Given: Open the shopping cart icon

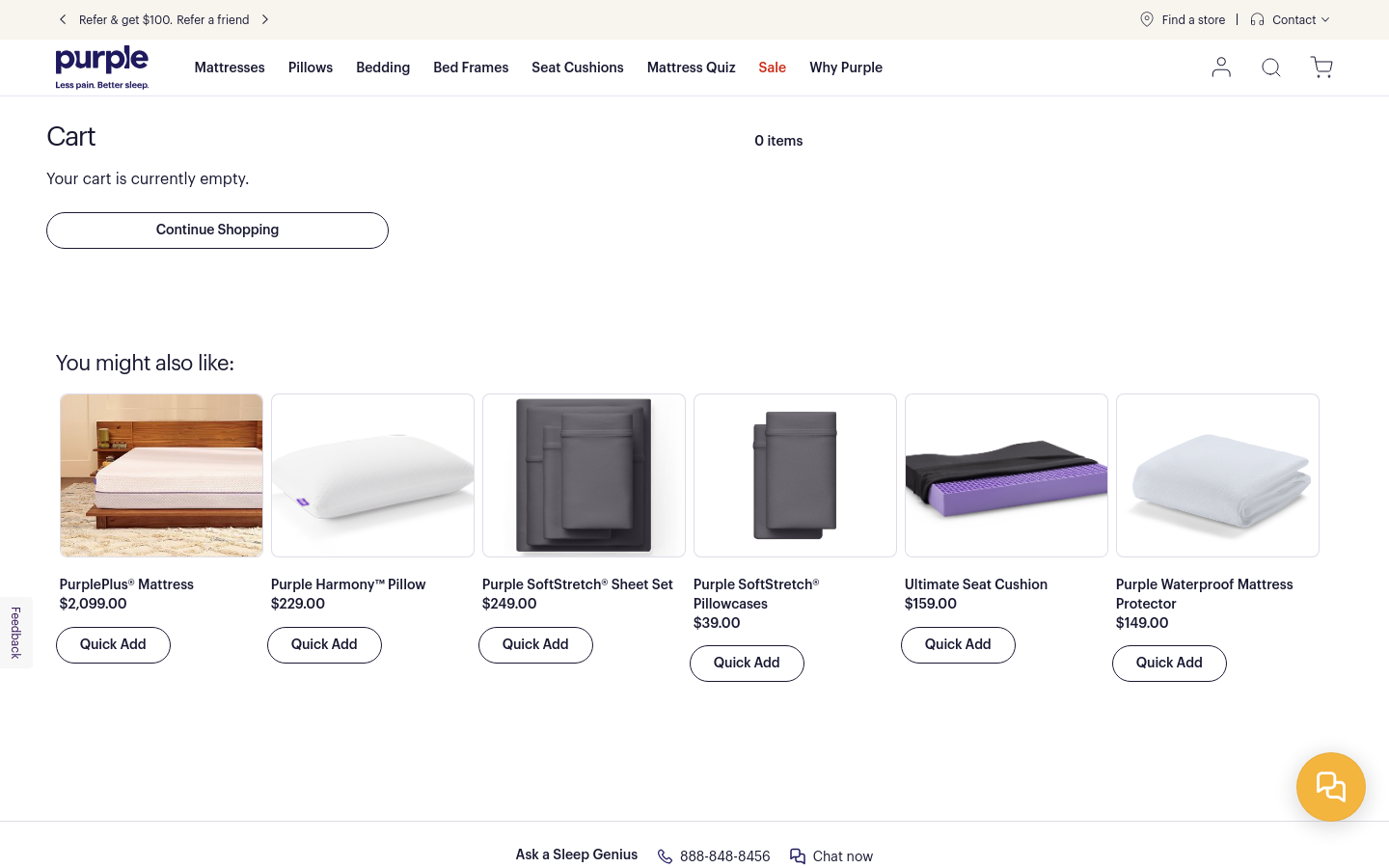Looking at the screenshot, I should coord(1321,67).
